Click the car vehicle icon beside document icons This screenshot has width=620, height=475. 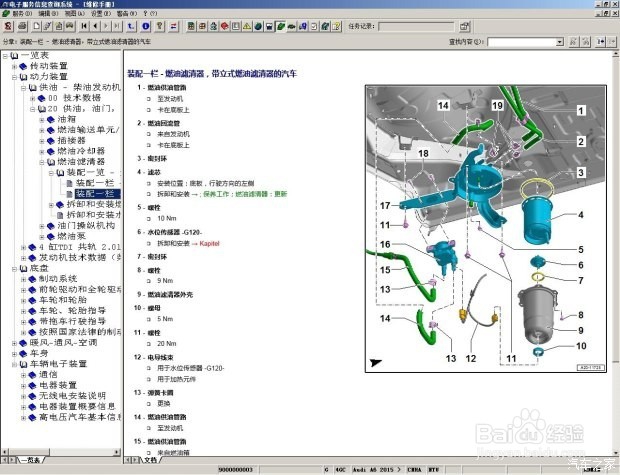coord(70,26)
